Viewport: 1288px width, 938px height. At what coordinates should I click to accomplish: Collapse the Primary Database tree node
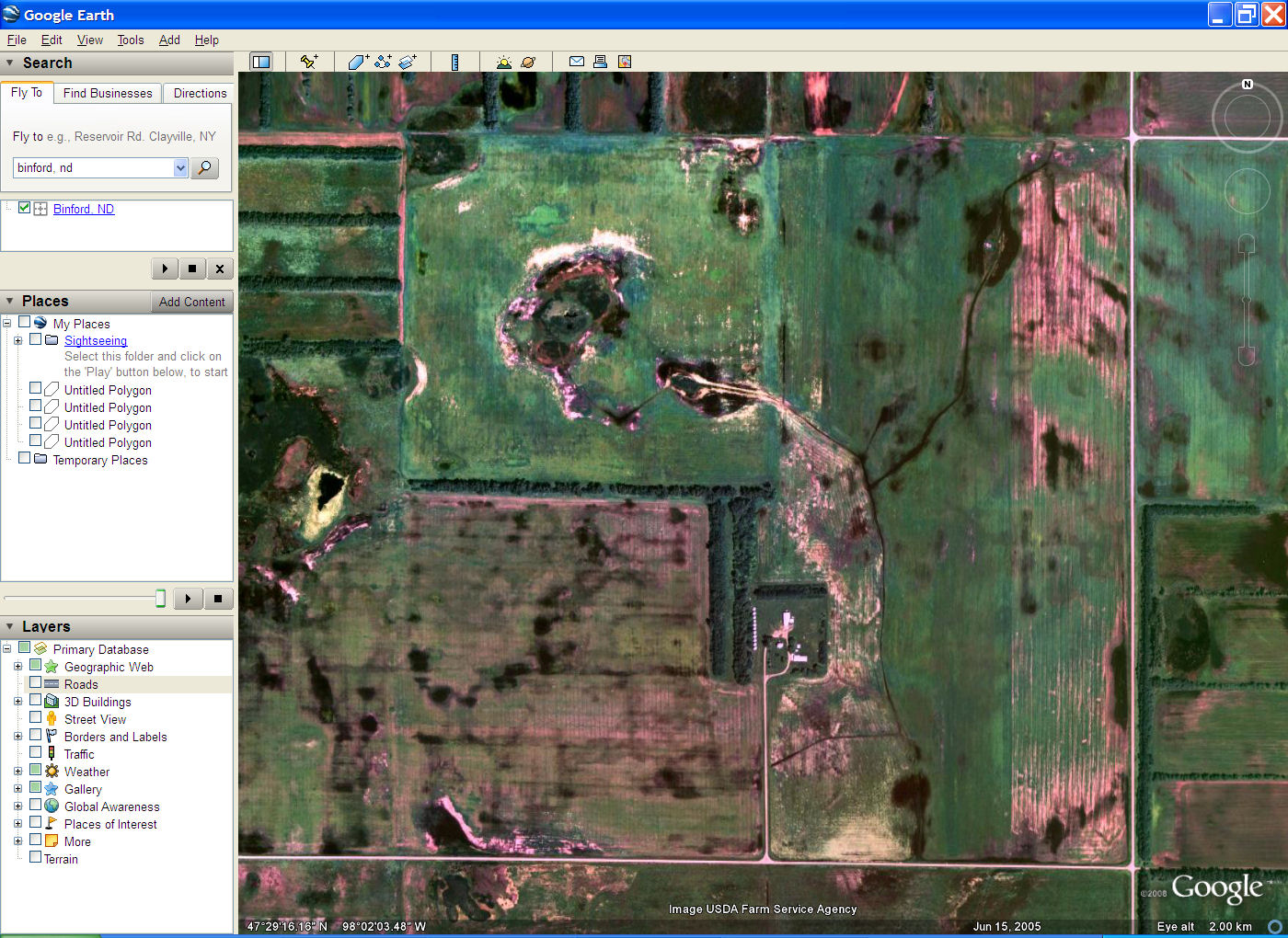6,648
